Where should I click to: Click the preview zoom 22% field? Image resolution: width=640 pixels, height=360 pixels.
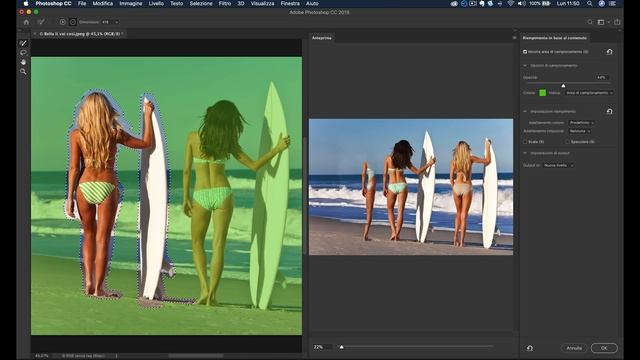pos(322,347)
